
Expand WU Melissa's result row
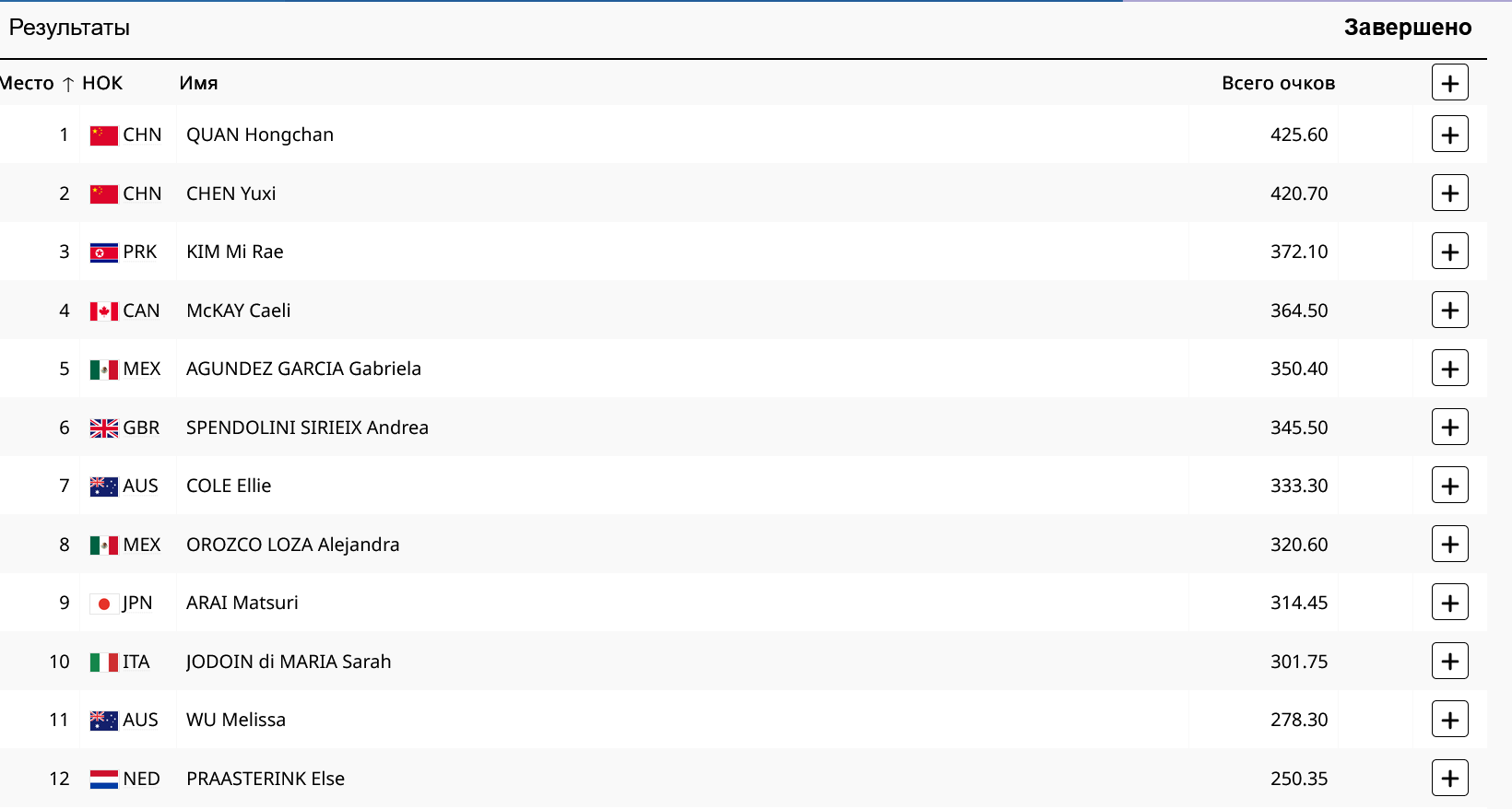[1449, 720]
